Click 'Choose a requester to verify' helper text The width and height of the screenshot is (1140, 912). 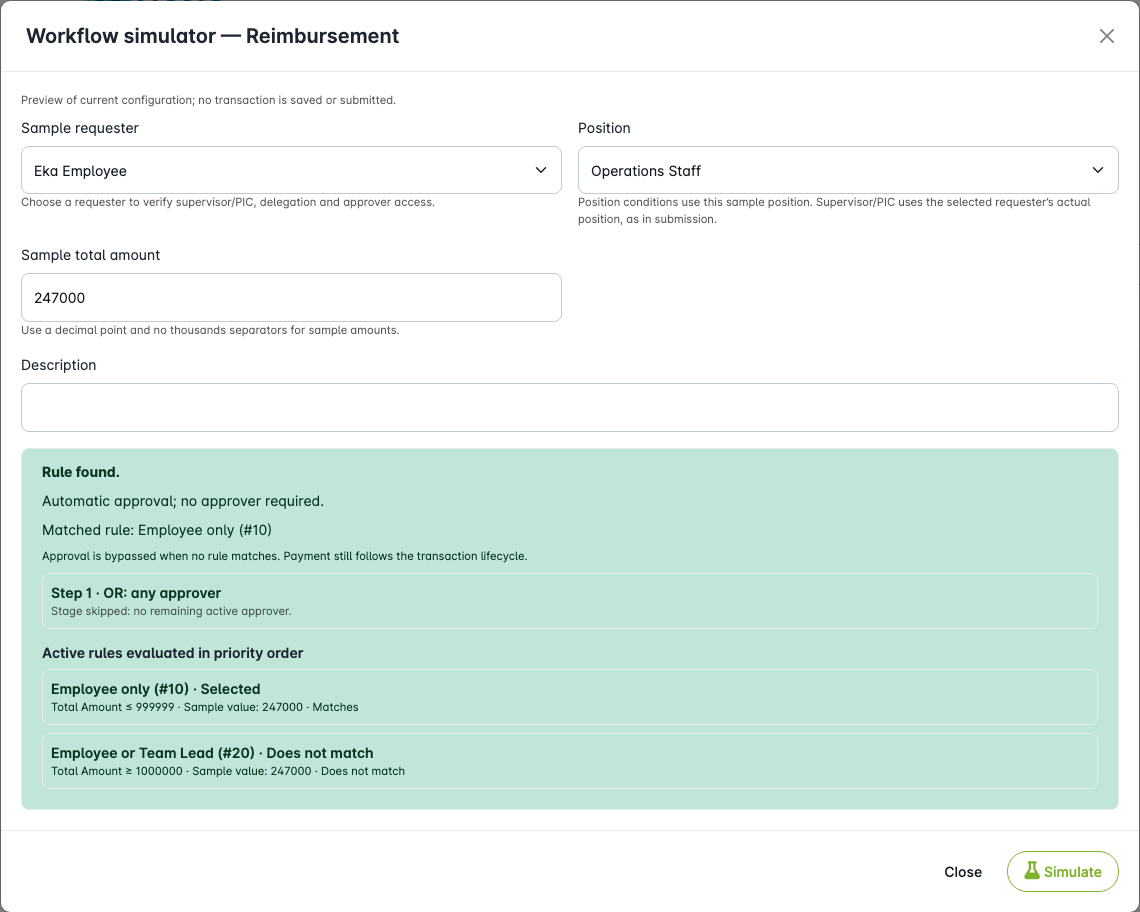point(228,202)
